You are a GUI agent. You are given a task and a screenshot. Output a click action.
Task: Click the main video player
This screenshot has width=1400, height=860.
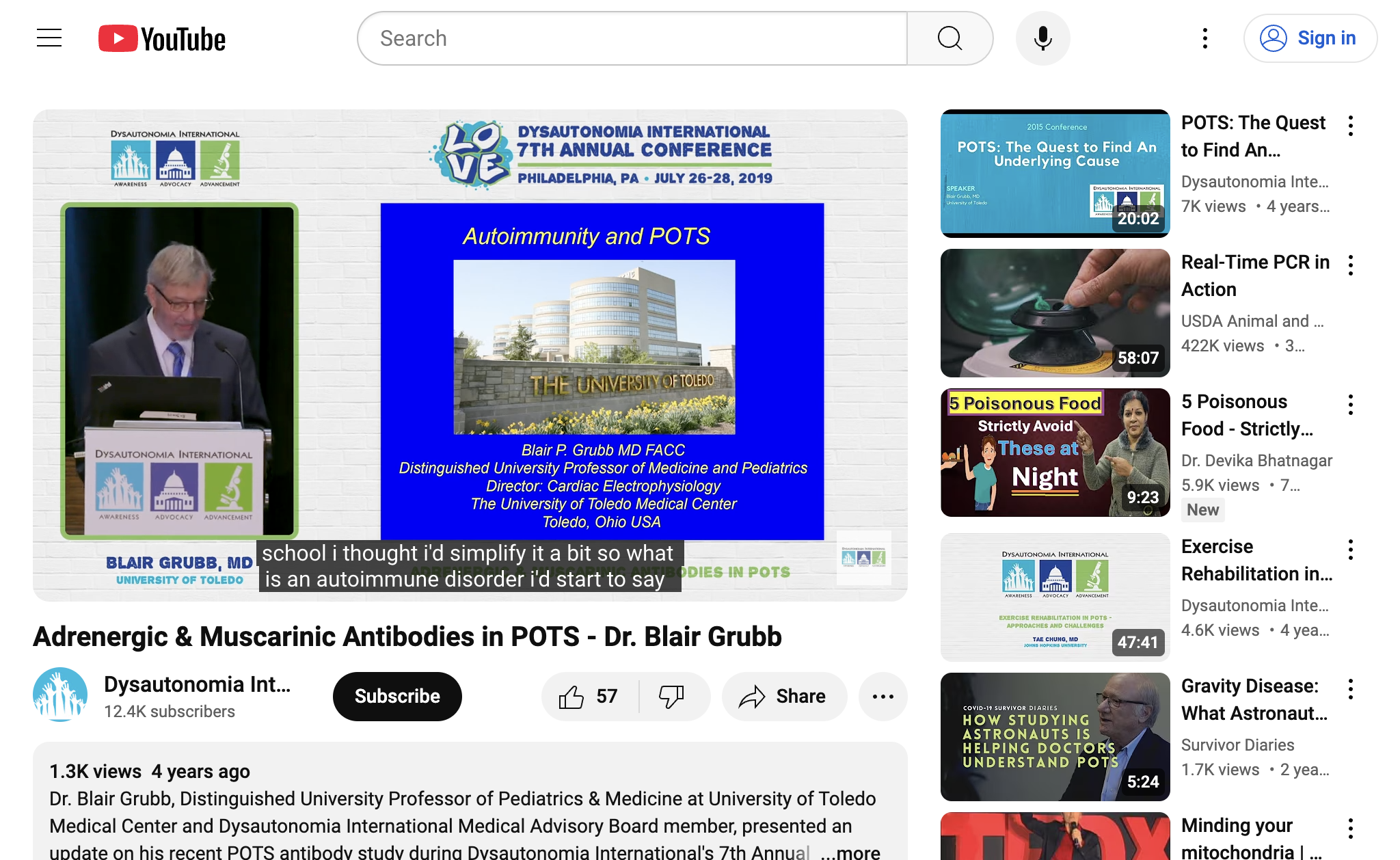pos(470,355)
